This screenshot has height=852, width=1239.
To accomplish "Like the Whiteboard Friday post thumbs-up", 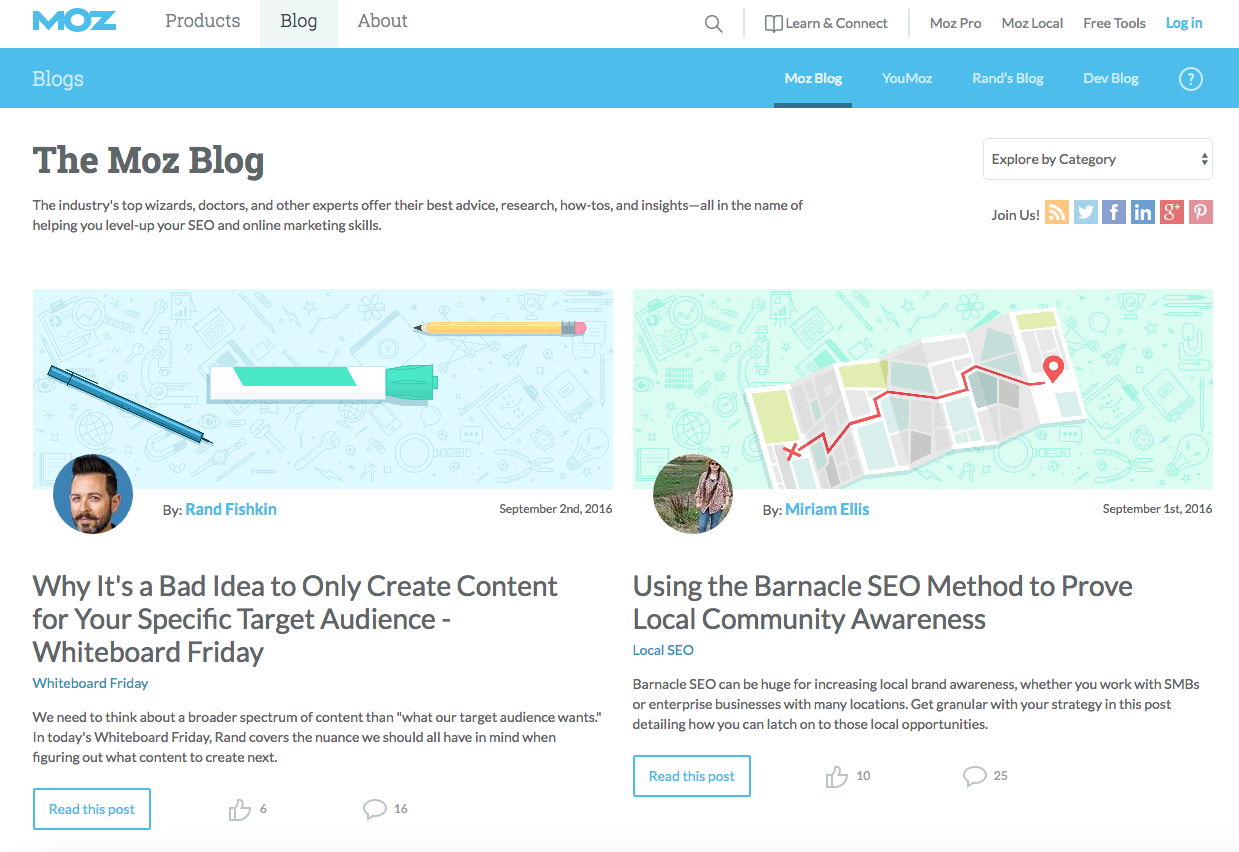I will tap(240, 809).
